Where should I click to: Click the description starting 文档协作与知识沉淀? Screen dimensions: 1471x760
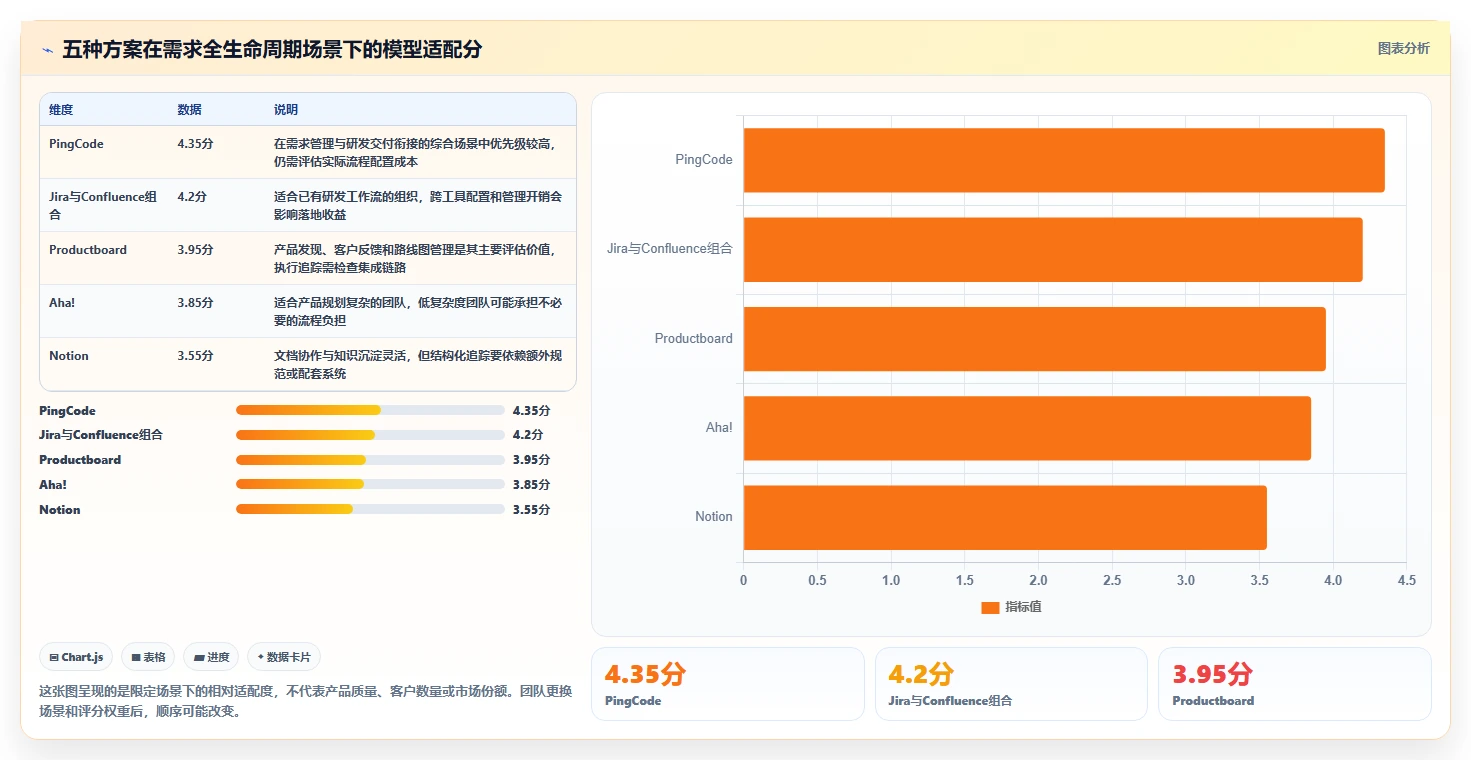(x=418, y=364)
